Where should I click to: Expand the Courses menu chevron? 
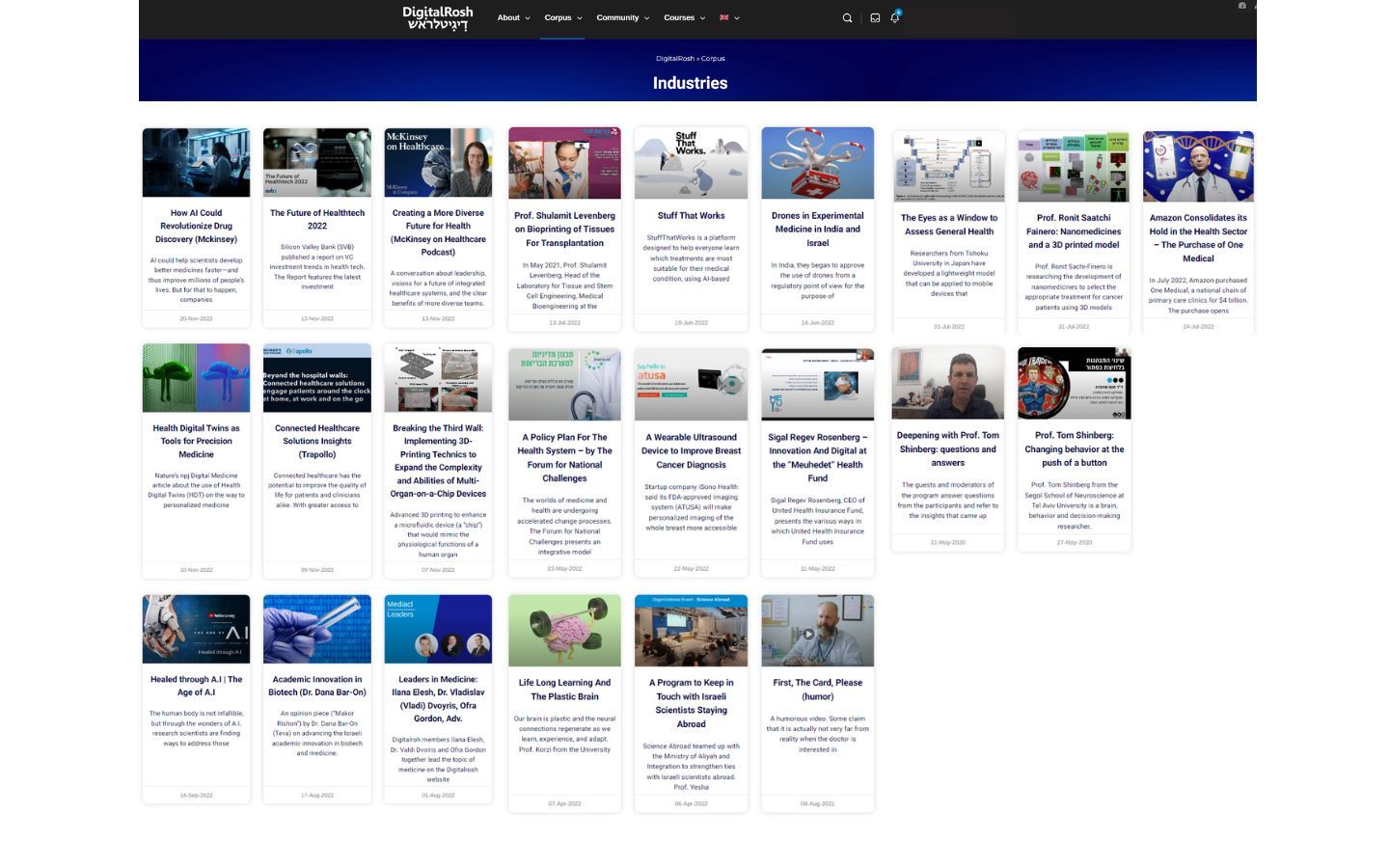tap(702, 18)
